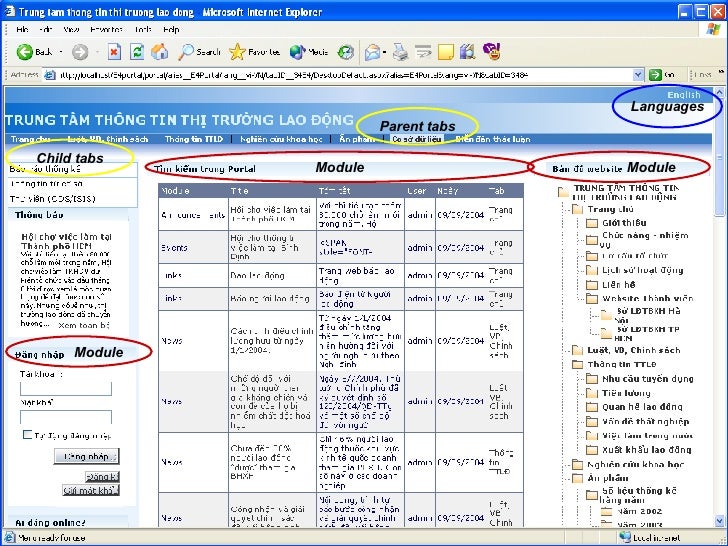Click the Đăng ký register button
Screen dimensions: 728x546
coord(102,477)
